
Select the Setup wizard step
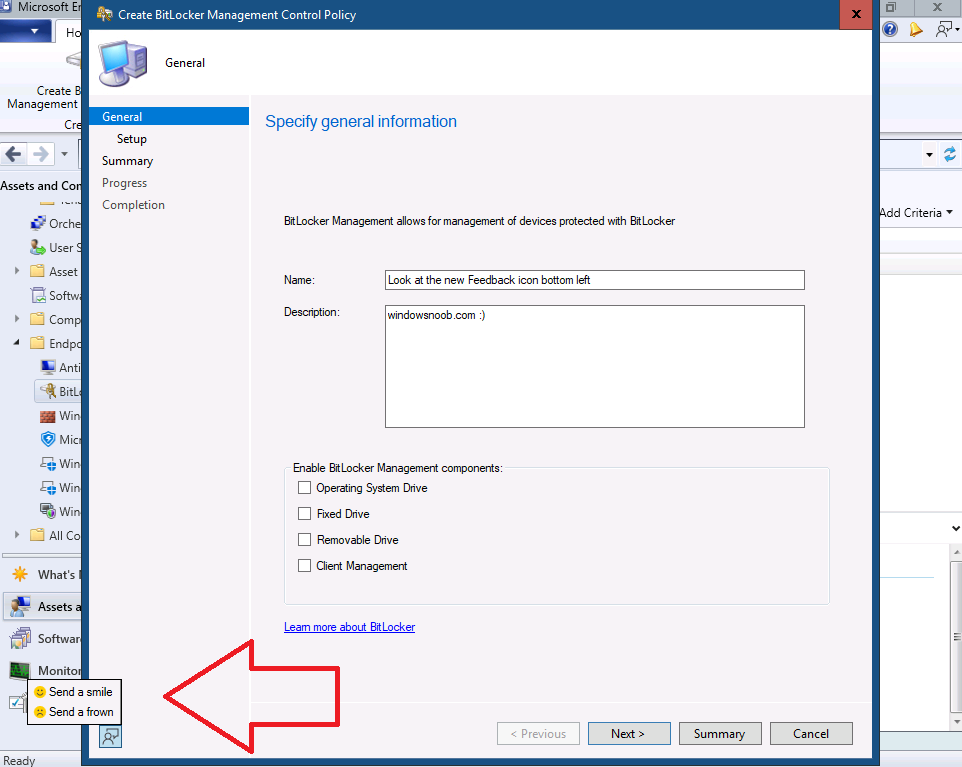132,139
